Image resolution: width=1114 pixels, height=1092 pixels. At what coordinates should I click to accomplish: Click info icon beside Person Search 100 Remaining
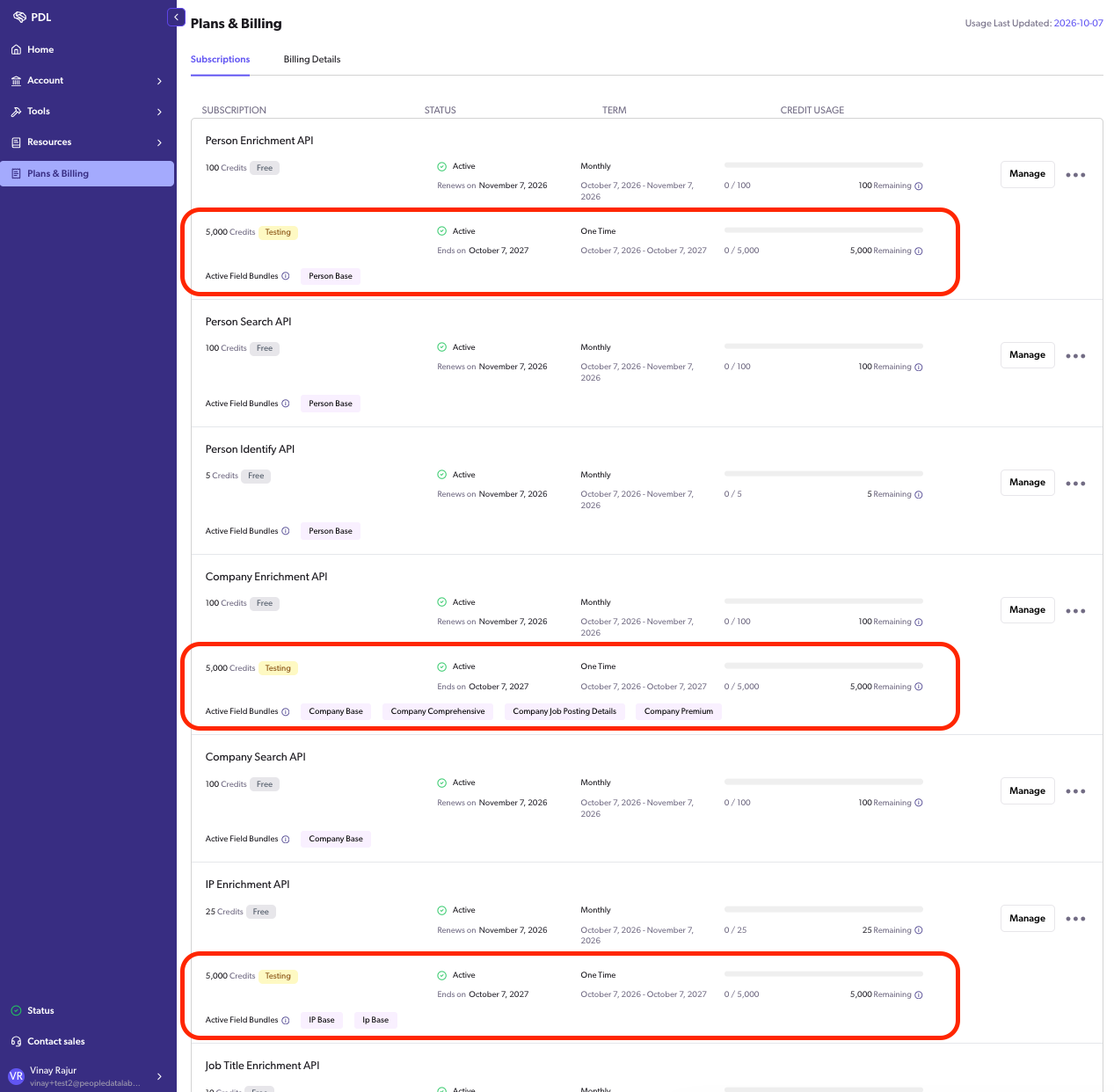coord(919,368)
